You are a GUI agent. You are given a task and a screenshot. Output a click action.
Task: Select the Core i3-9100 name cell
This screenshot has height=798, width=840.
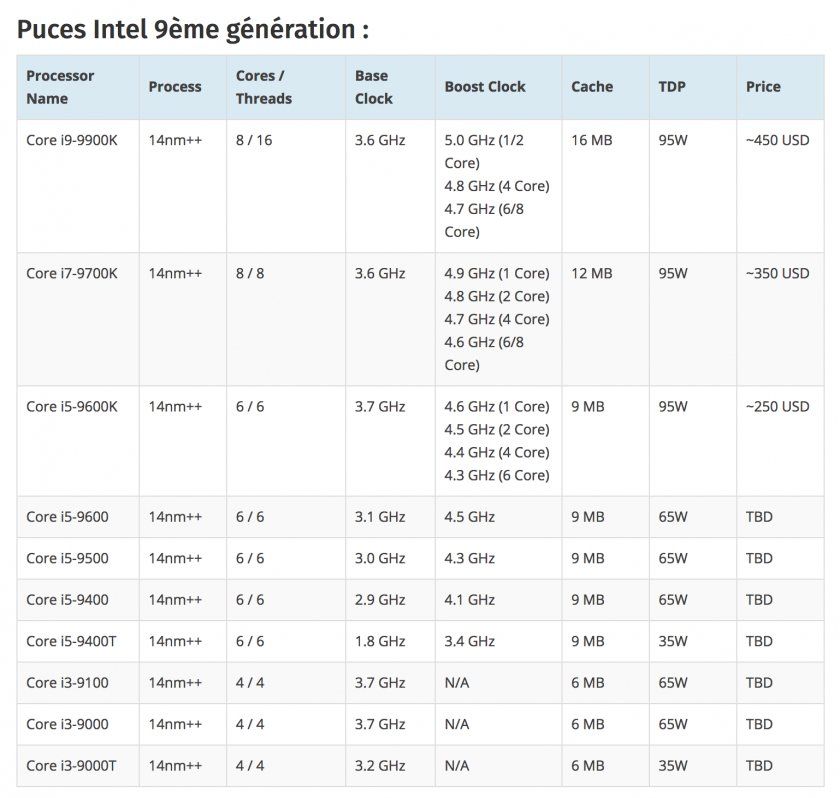point(67,683)
